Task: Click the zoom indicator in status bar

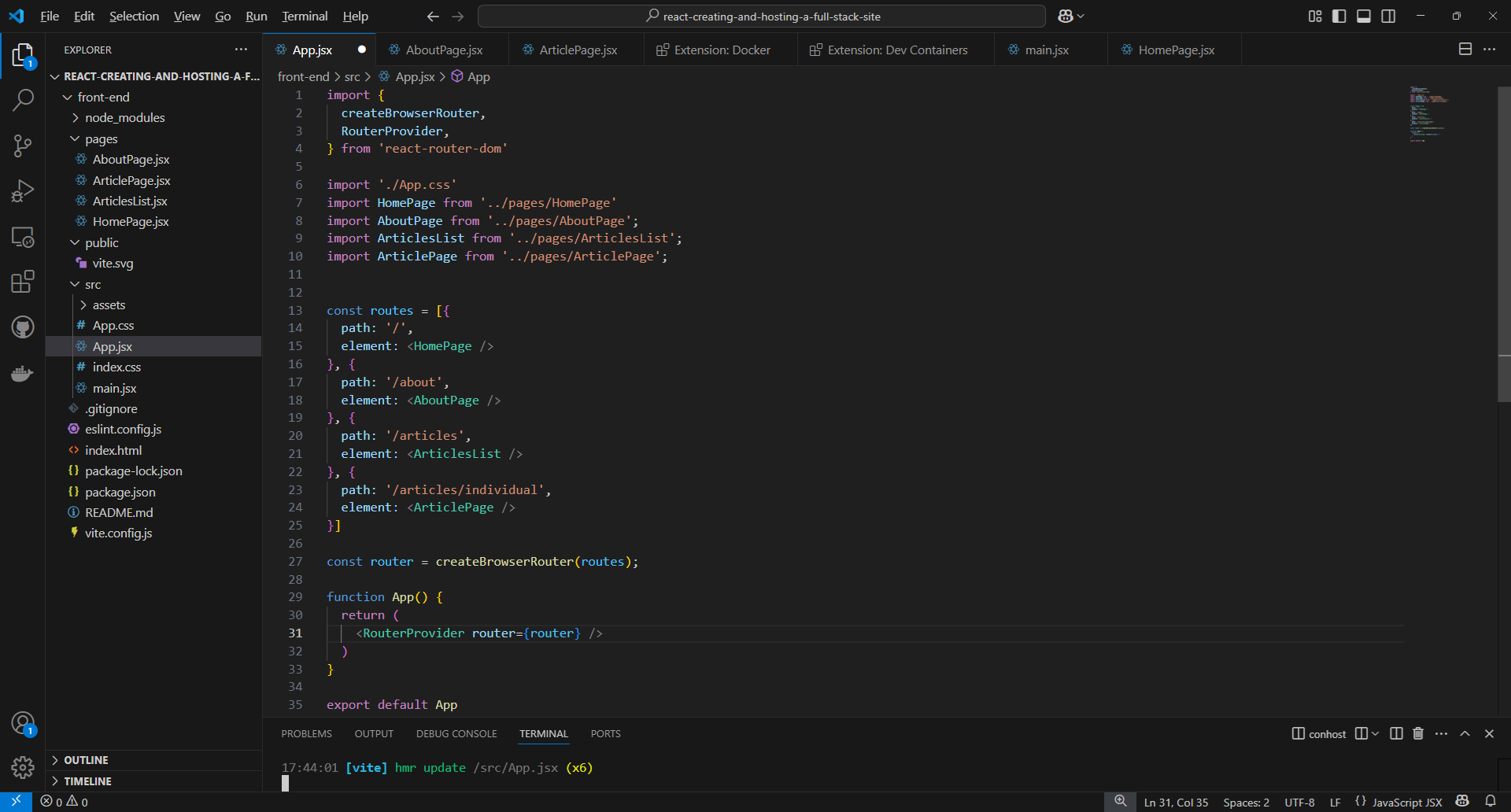Action: 1121,802
